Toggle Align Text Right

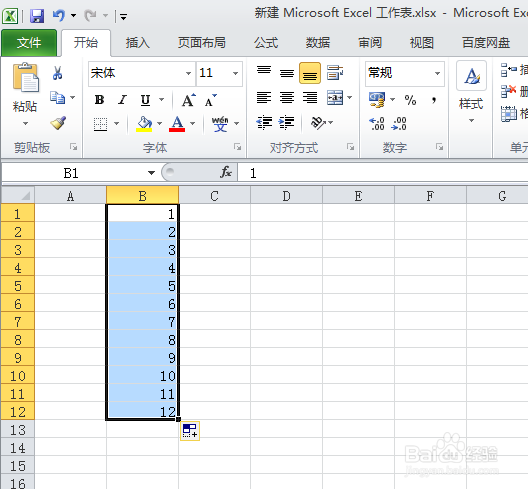(310, 98)
